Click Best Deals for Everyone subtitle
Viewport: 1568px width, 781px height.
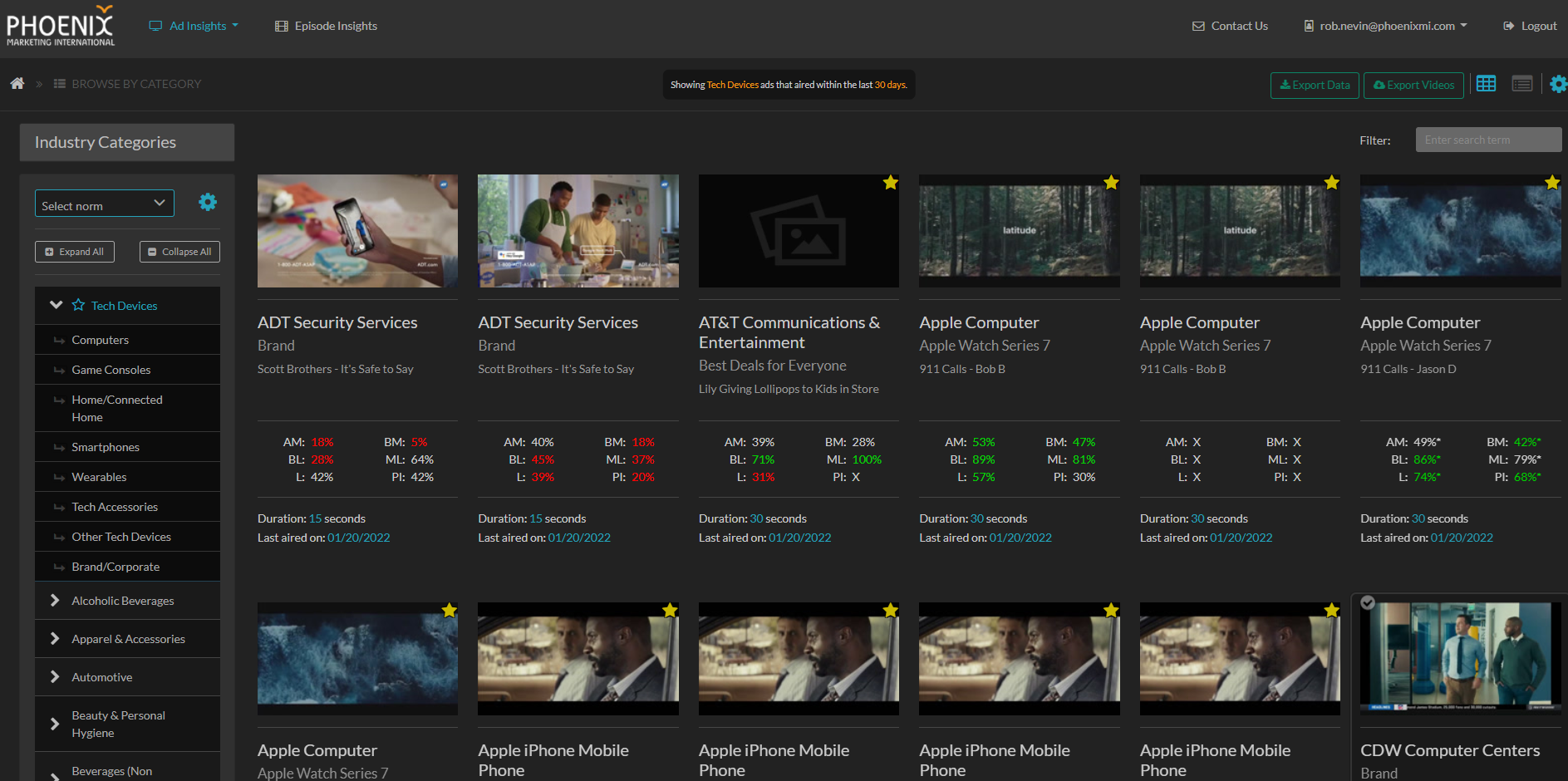773,366
